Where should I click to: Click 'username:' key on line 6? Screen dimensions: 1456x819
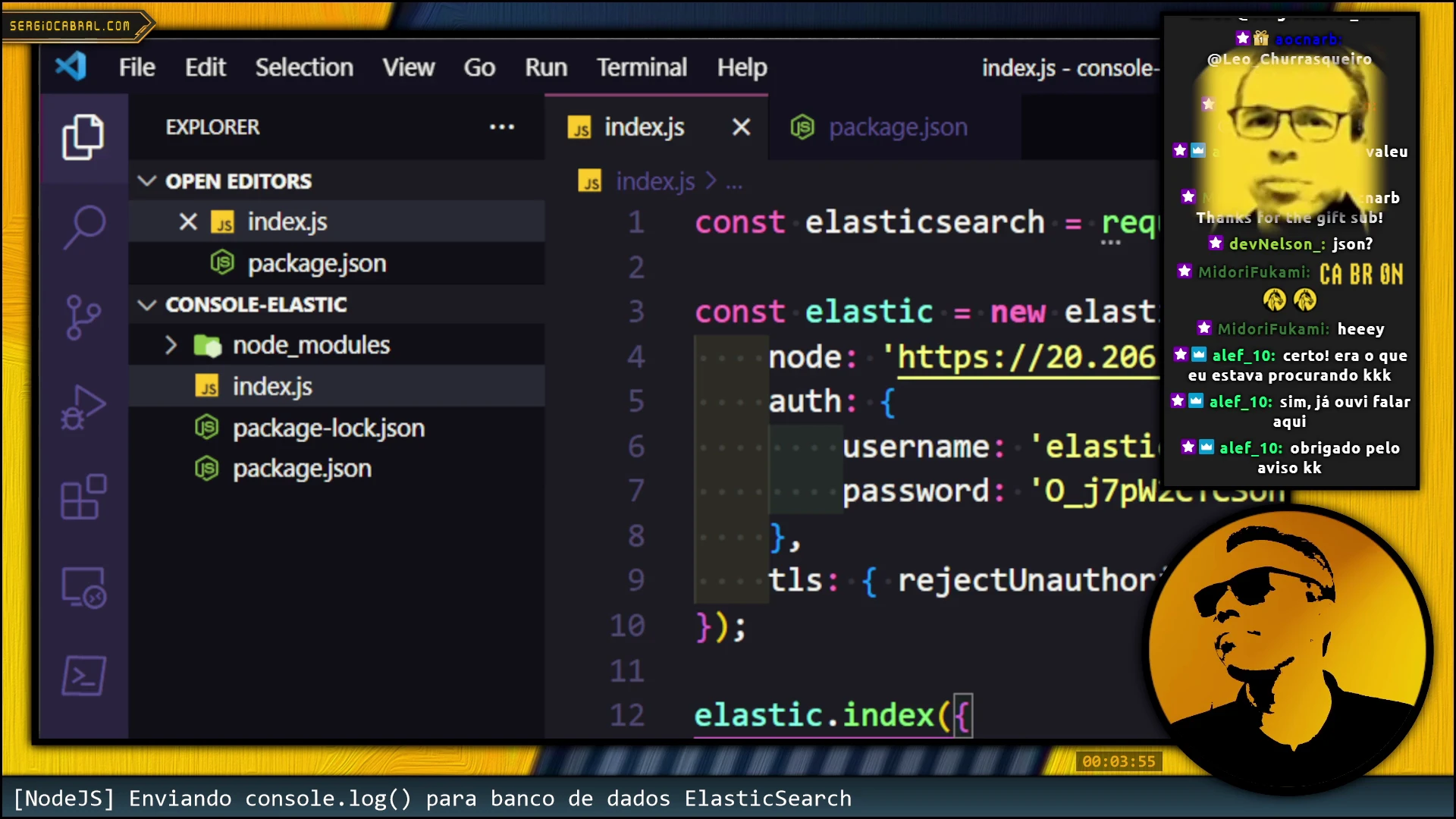click(x=924, y=447)
